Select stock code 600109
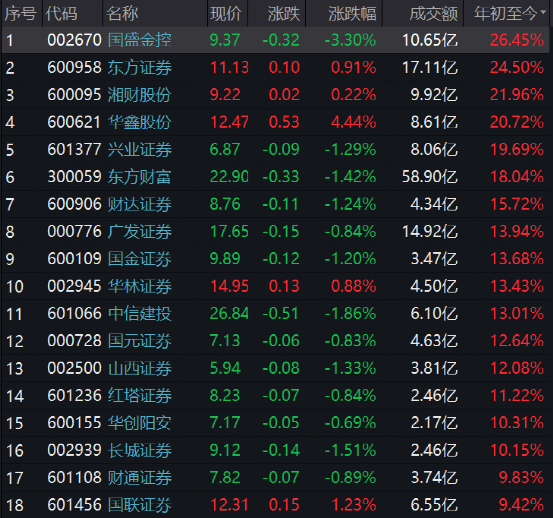Screen dimensions: 553x518 (x=74, y=259)
